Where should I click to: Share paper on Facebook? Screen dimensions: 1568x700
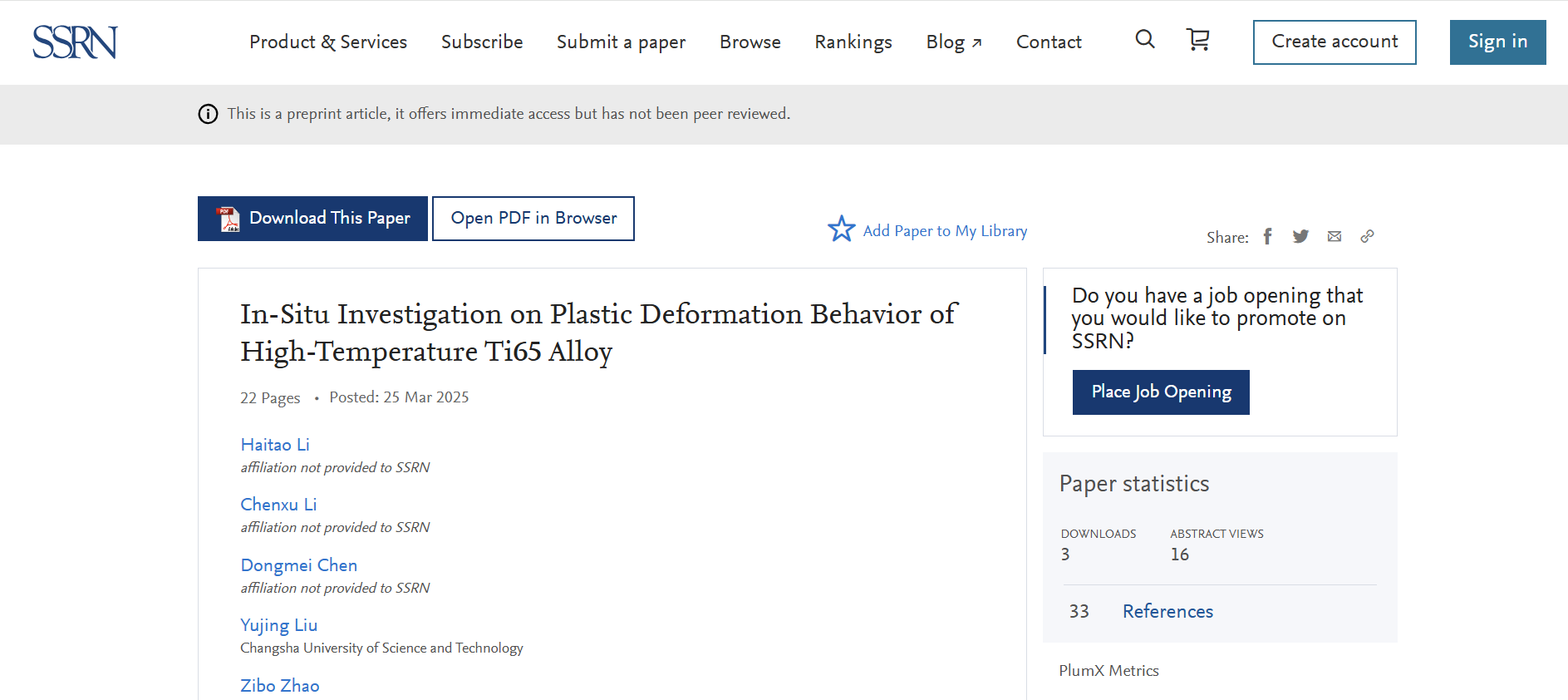point(1267,237)
